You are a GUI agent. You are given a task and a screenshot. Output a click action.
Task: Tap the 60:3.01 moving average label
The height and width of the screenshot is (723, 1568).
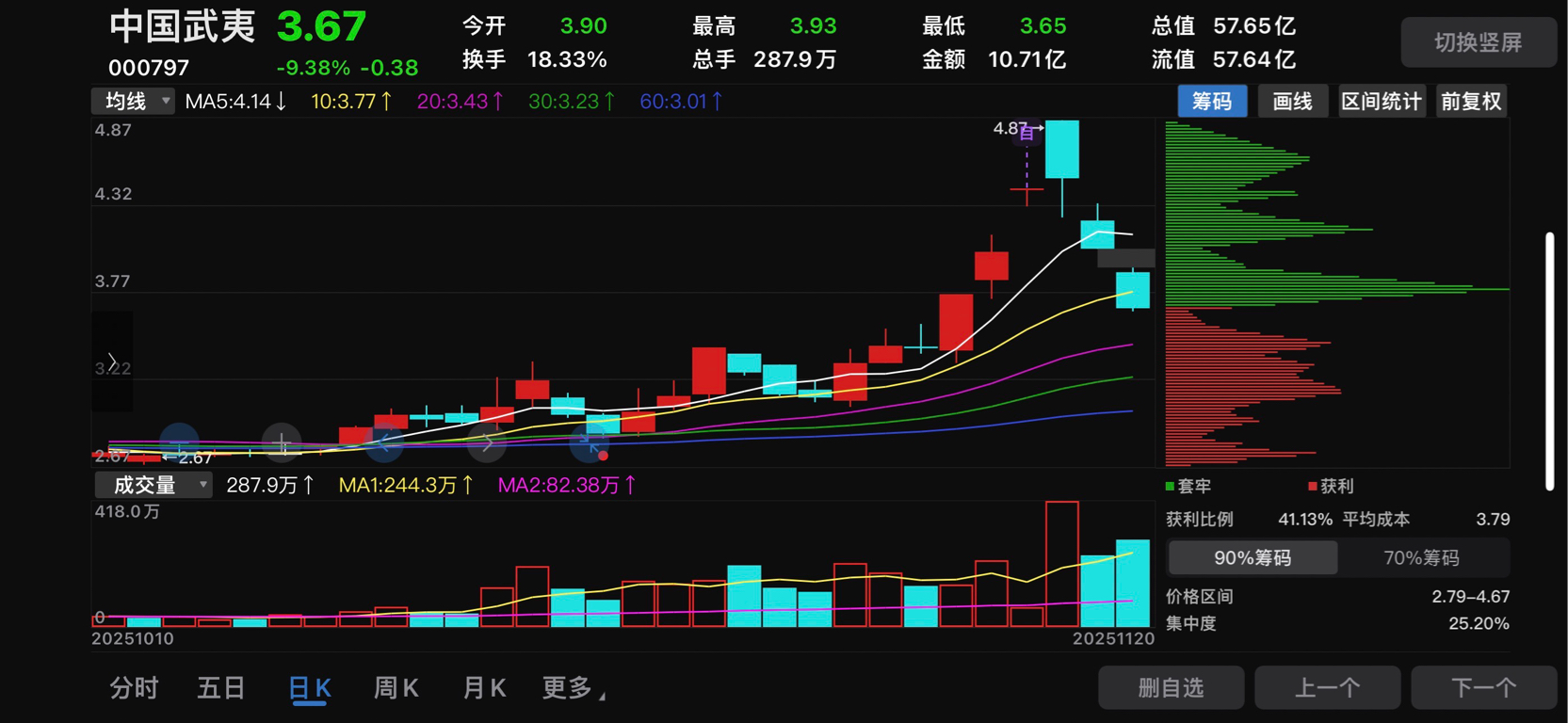pyautogui.click(x=682, y=102)
